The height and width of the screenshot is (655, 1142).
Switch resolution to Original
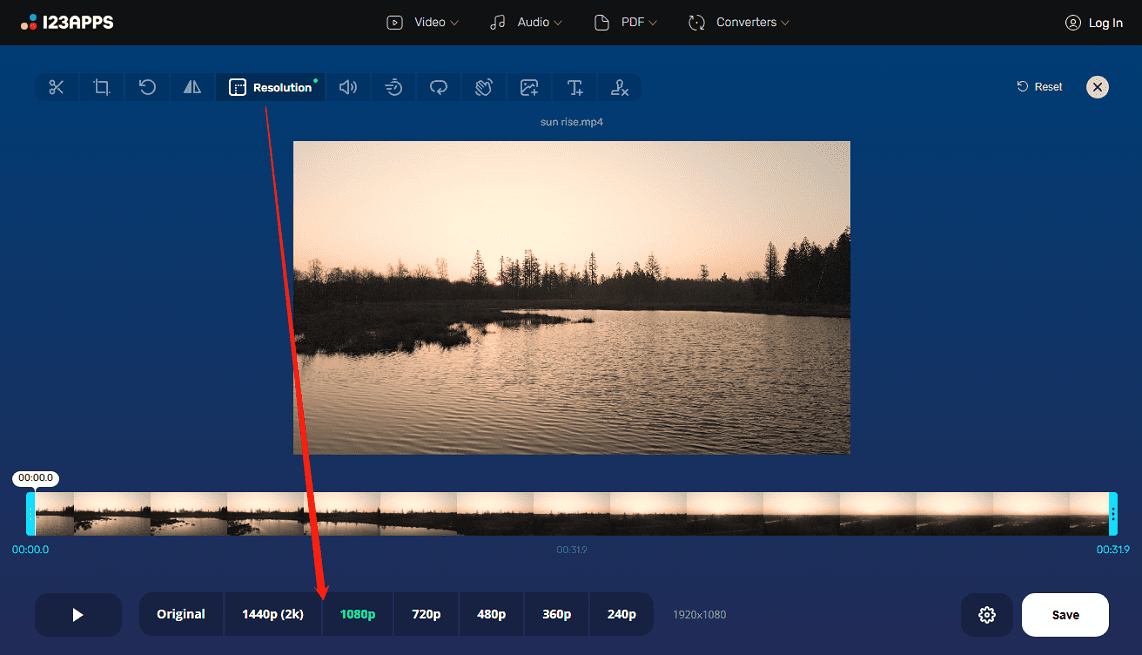pos(180,614)
